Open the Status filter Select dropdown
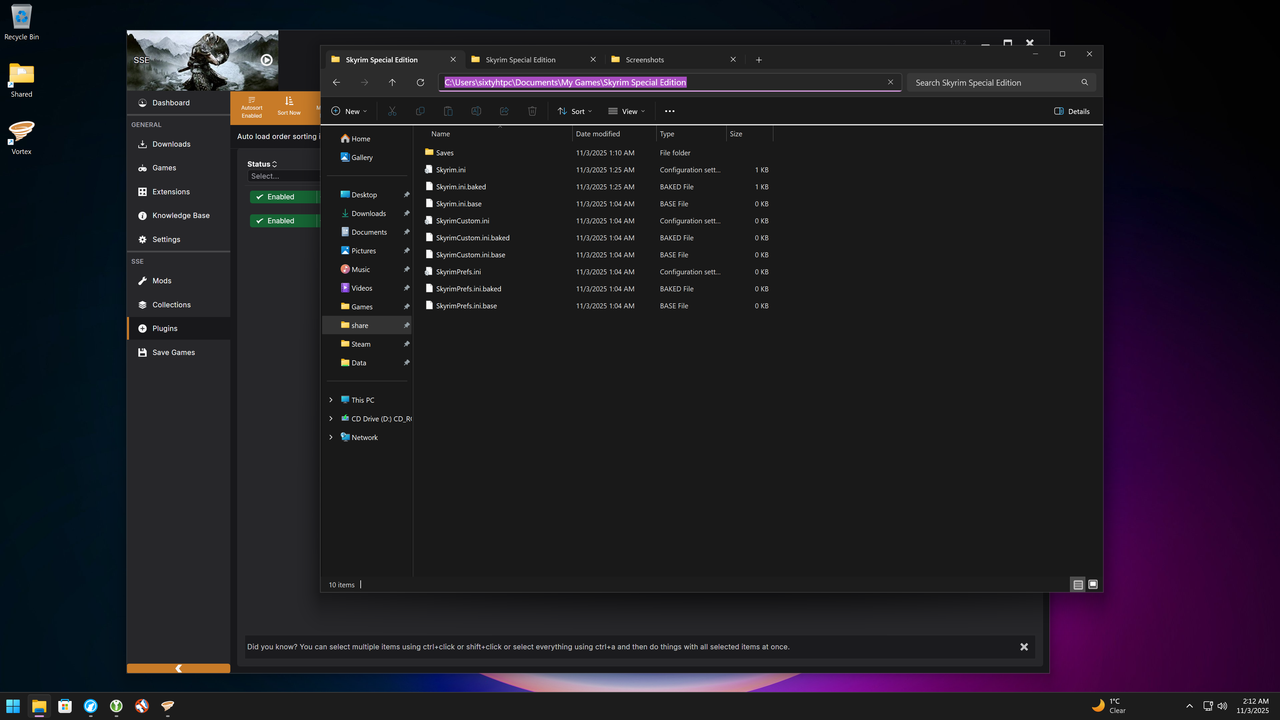This screenshot has height=720, width=1280. pos(283,176)
